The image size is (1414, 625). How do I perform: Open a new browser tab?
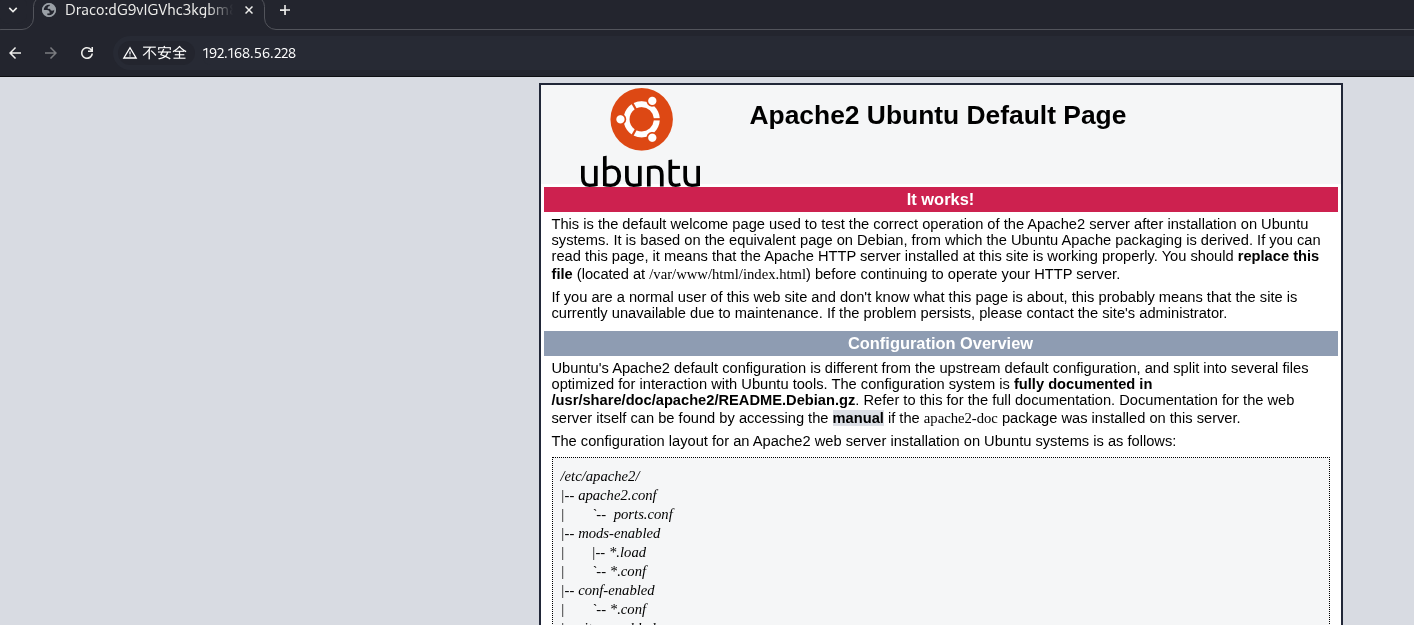pos(285,10)
